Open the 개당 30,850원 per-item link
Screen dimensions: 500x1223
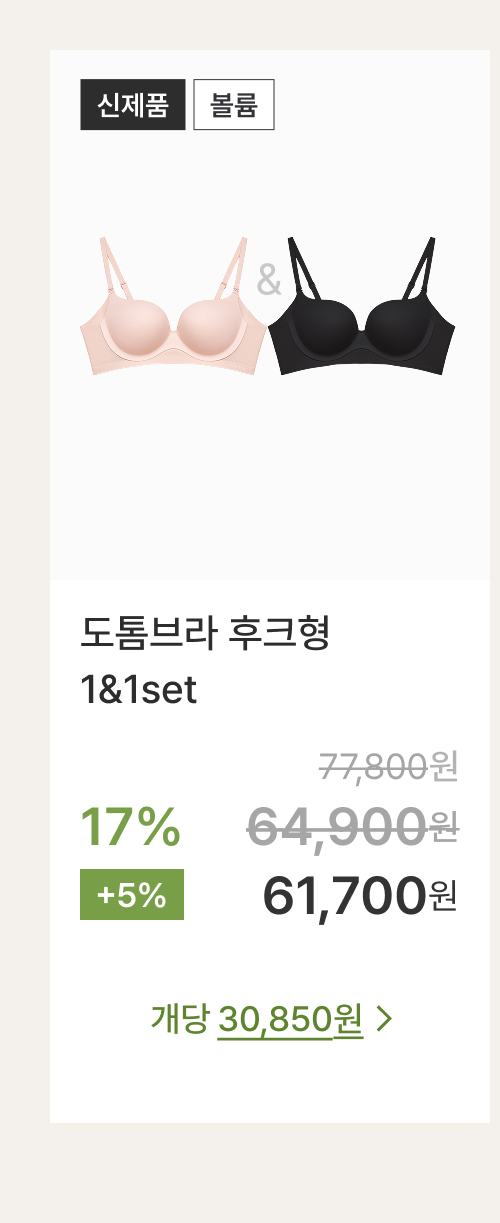click(x=271, y=1020)
